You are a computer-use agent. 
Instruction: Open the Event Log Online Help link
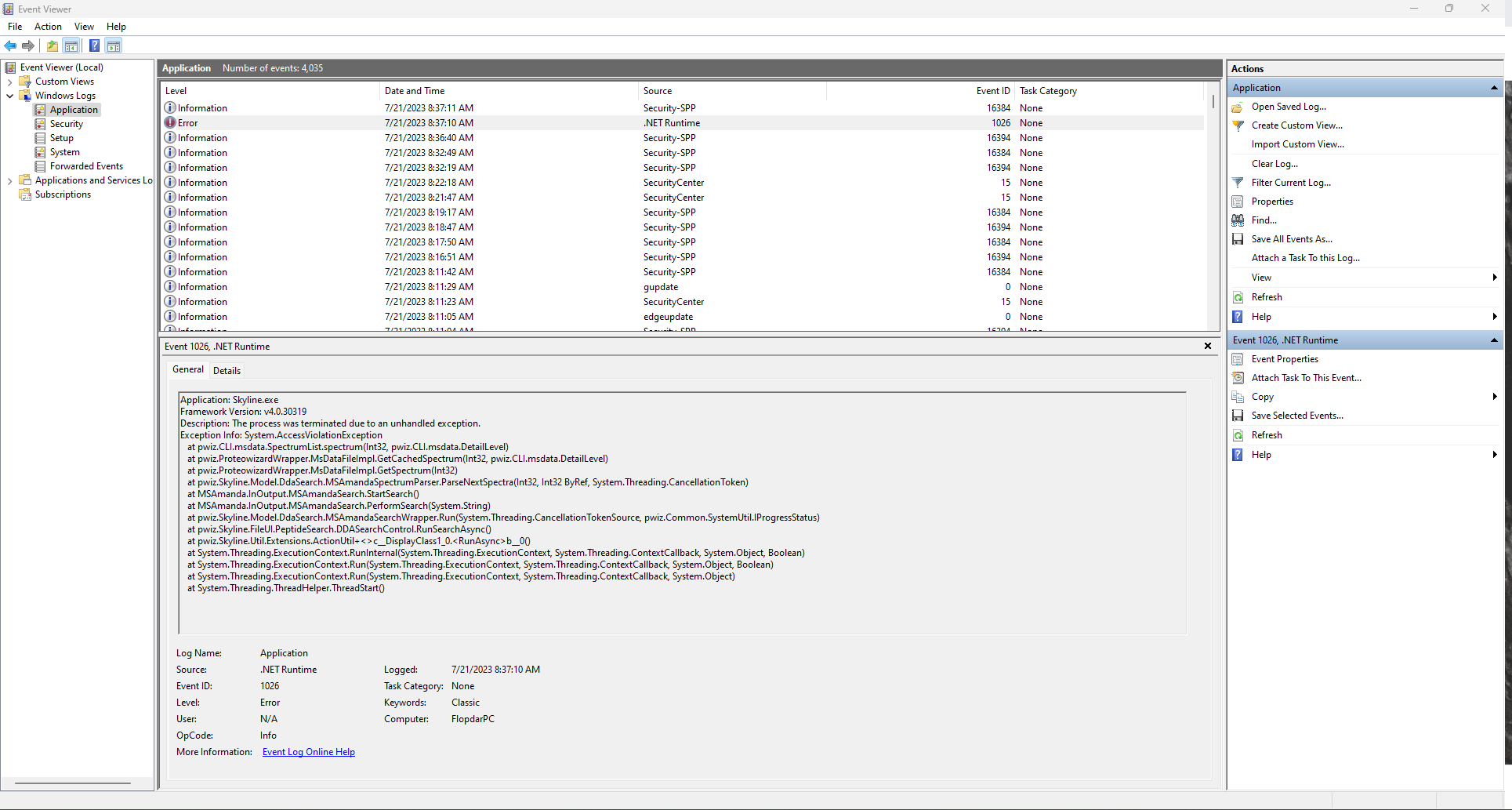(x=308, y=752)
